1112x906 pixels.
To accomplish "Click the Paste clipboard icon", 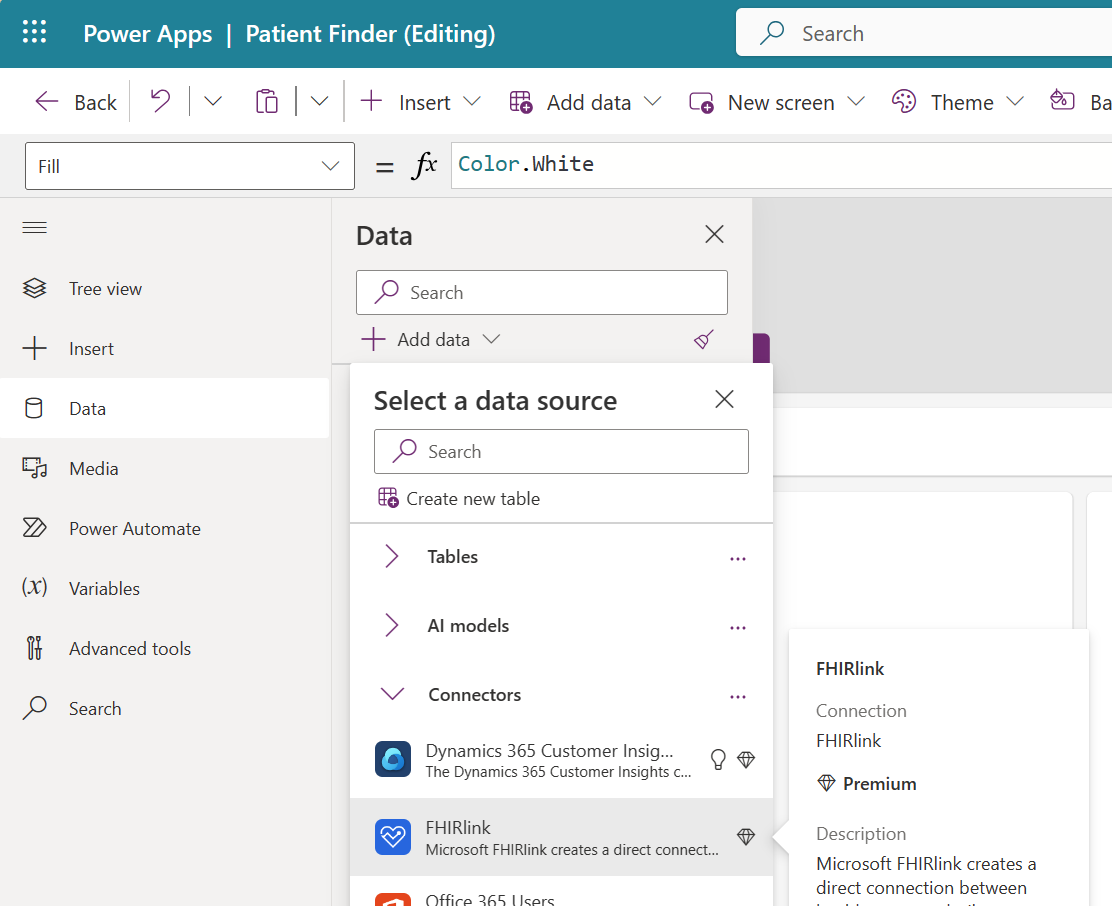I will (x=267, y=101).
